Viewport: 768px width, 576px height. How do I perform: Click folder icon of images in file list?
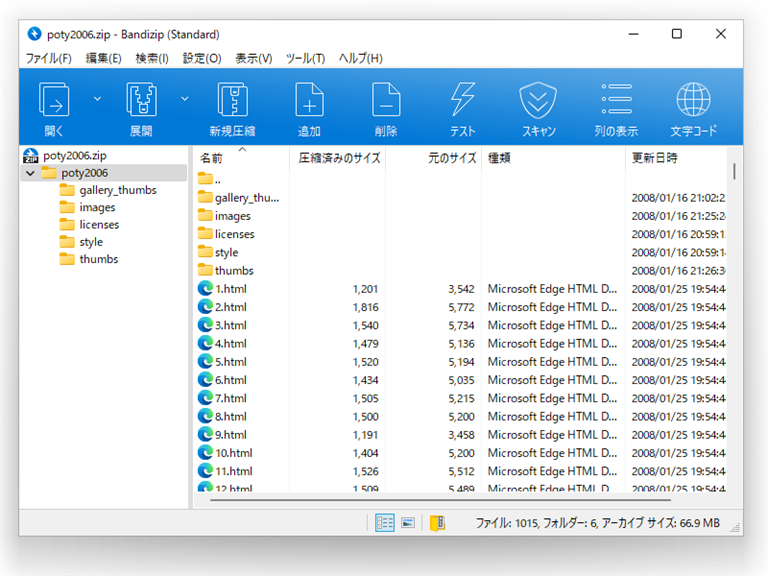[x=205, y=215]
